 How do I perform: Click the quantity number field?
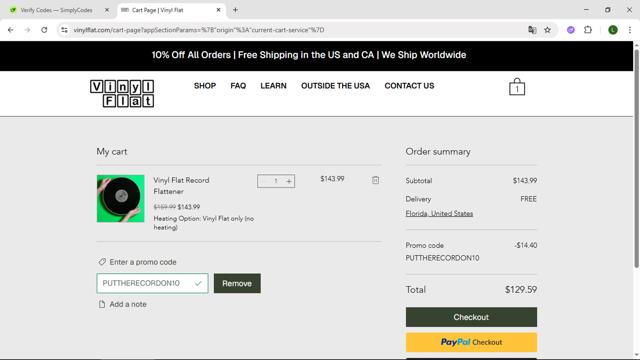click(276, 181)
